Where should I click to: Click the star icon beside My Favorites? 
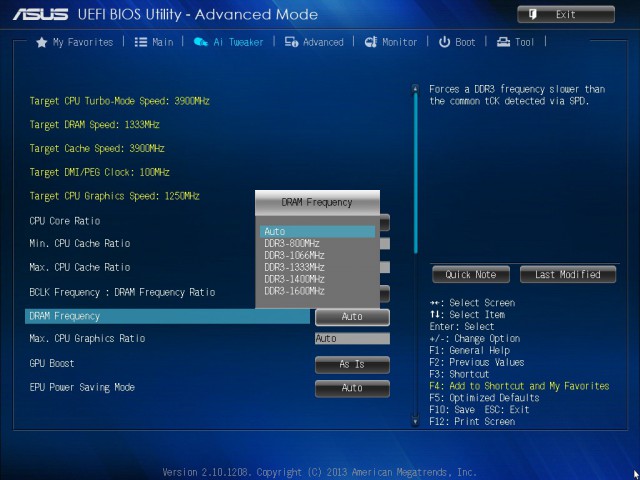(42, 42)
